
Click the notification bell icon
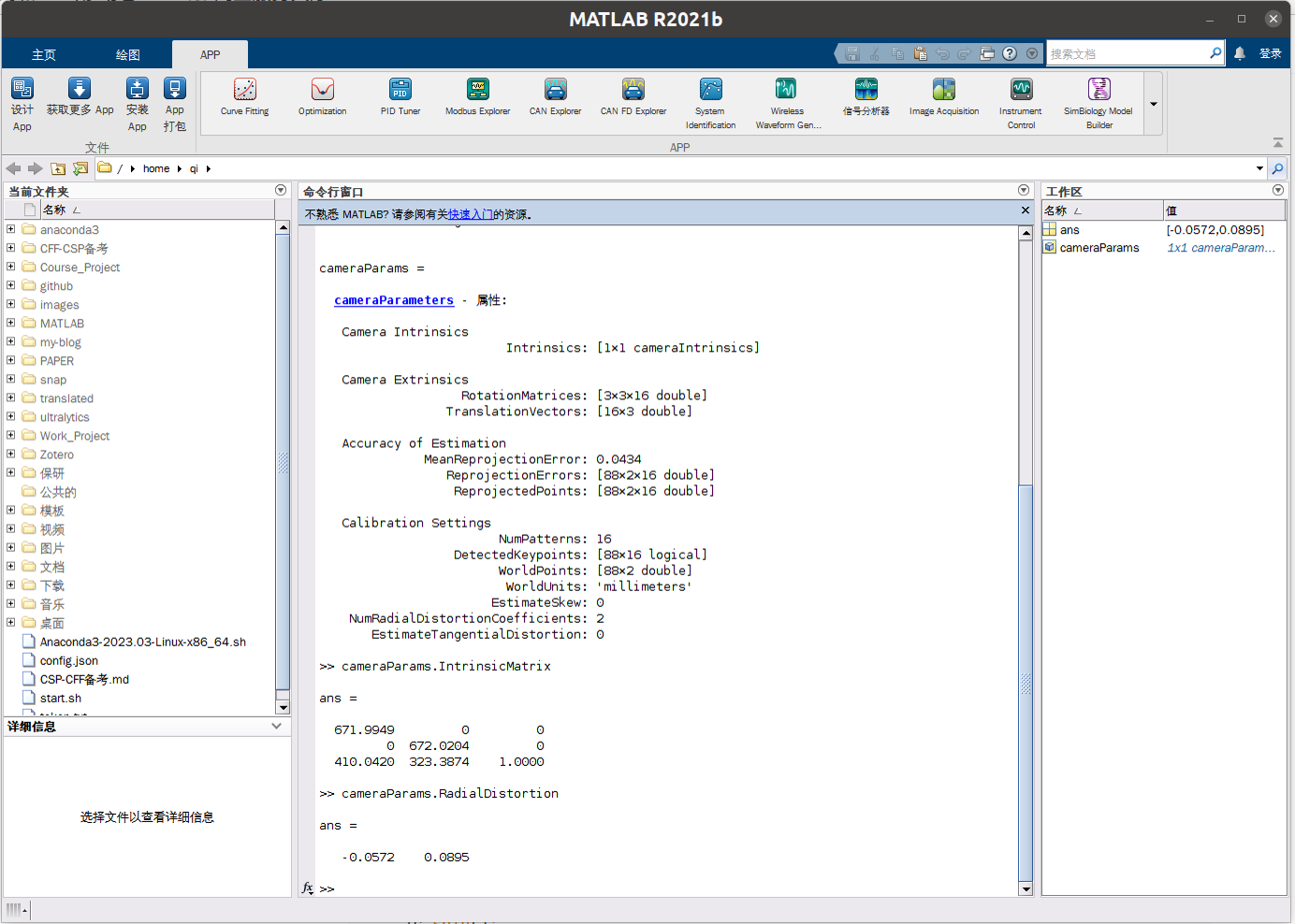click(1239, 53)
